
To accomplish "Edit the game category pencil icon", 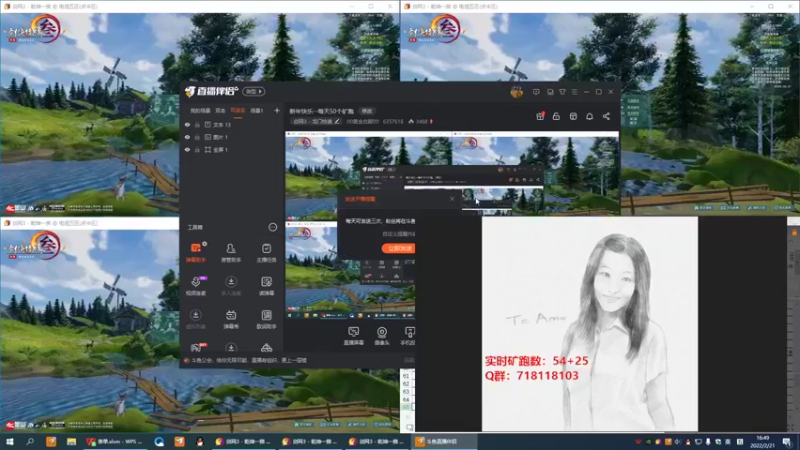I will click(337, 121).
